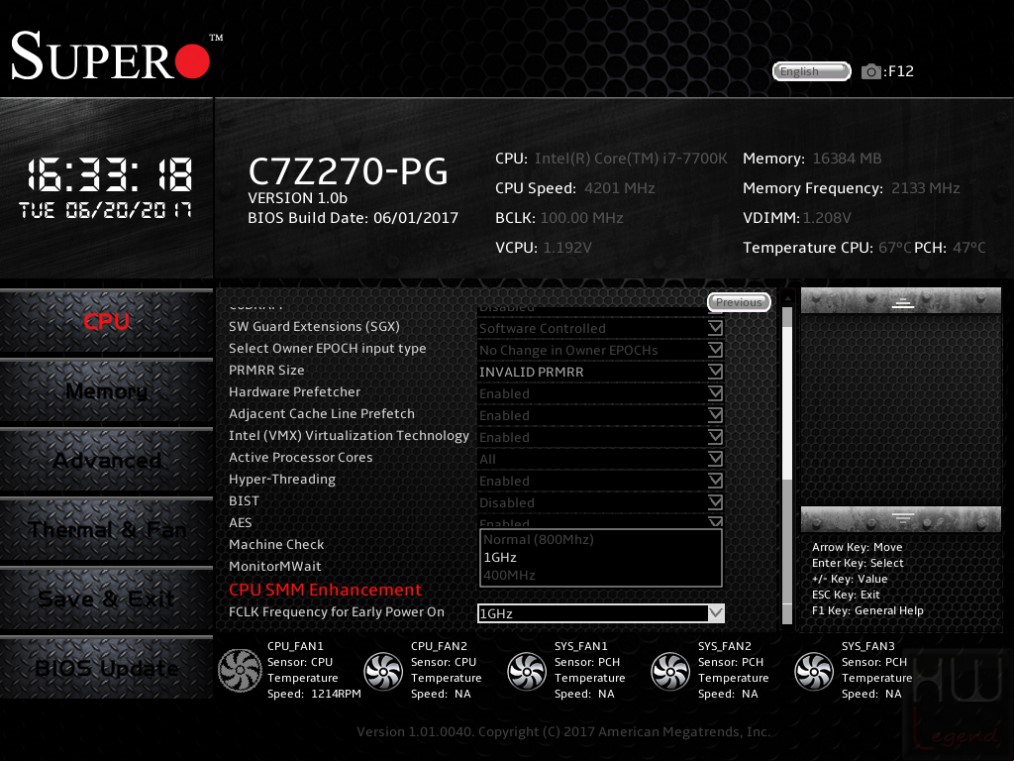Open the Active Processor Cores dropdown
Image resolution: width=1014 pixels, height=761 pixels.
point(600,459)
